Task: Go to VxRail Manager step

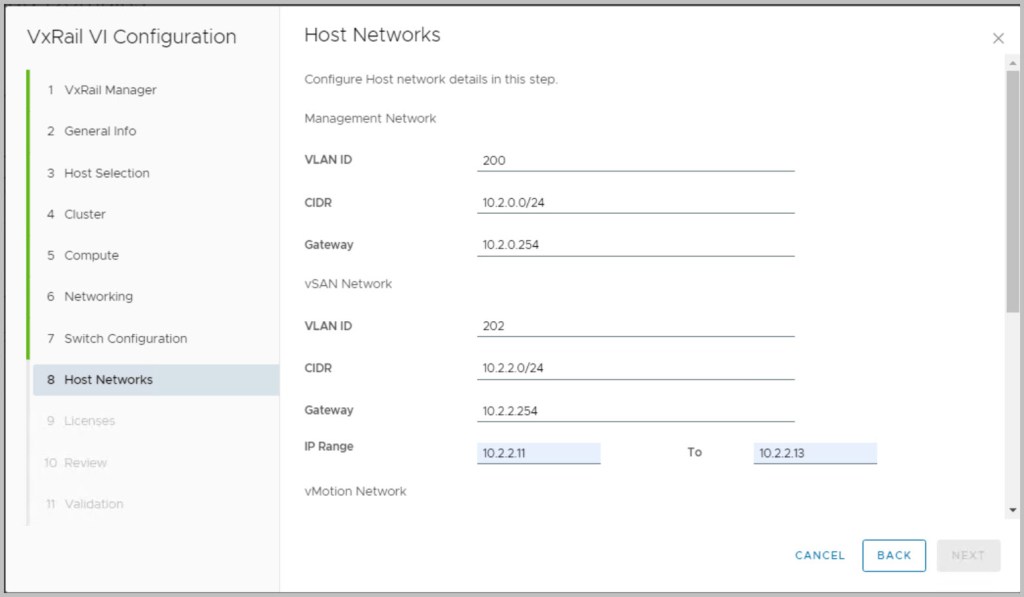Action: pos(110,90)
